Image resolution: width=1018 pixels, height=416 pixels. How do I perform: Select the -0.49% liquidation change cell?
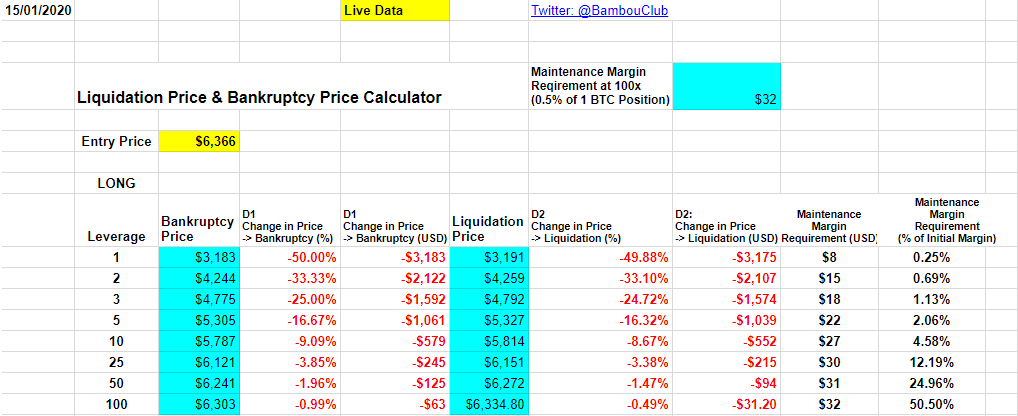pos(601,404)
